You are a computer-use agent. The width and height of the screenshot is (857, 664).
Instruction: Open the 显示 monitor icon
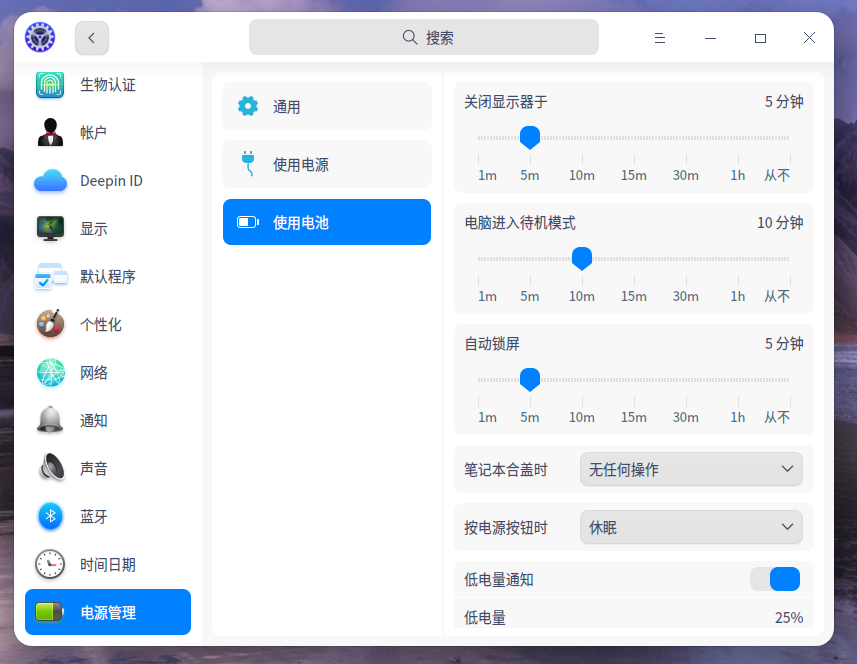pyautogui.click(x=50, y=228)
